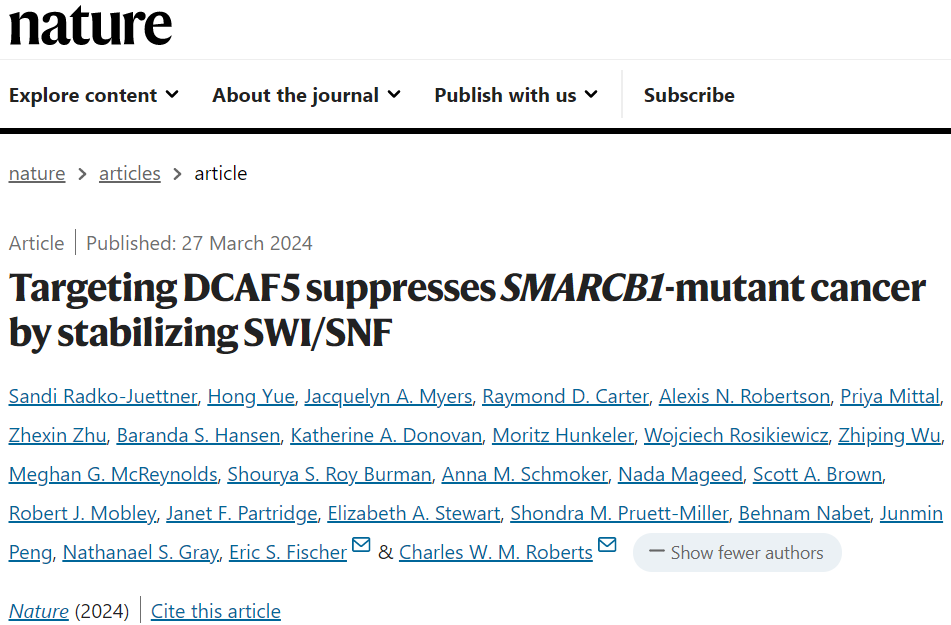
Task: Click the breadcrumb chevron after articles link
Action: point(177,174)
